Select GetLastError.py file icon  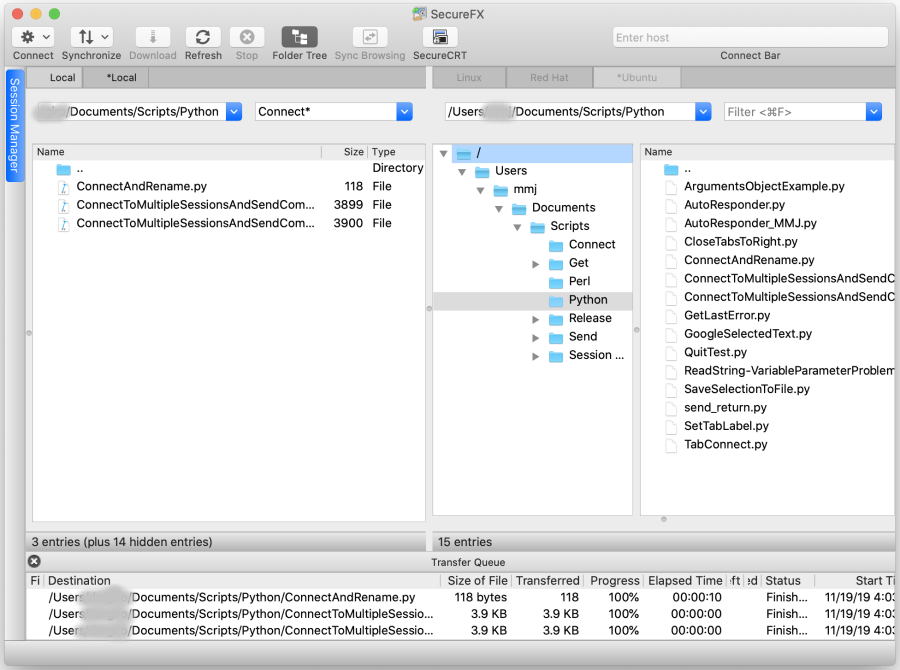point(670,316)
